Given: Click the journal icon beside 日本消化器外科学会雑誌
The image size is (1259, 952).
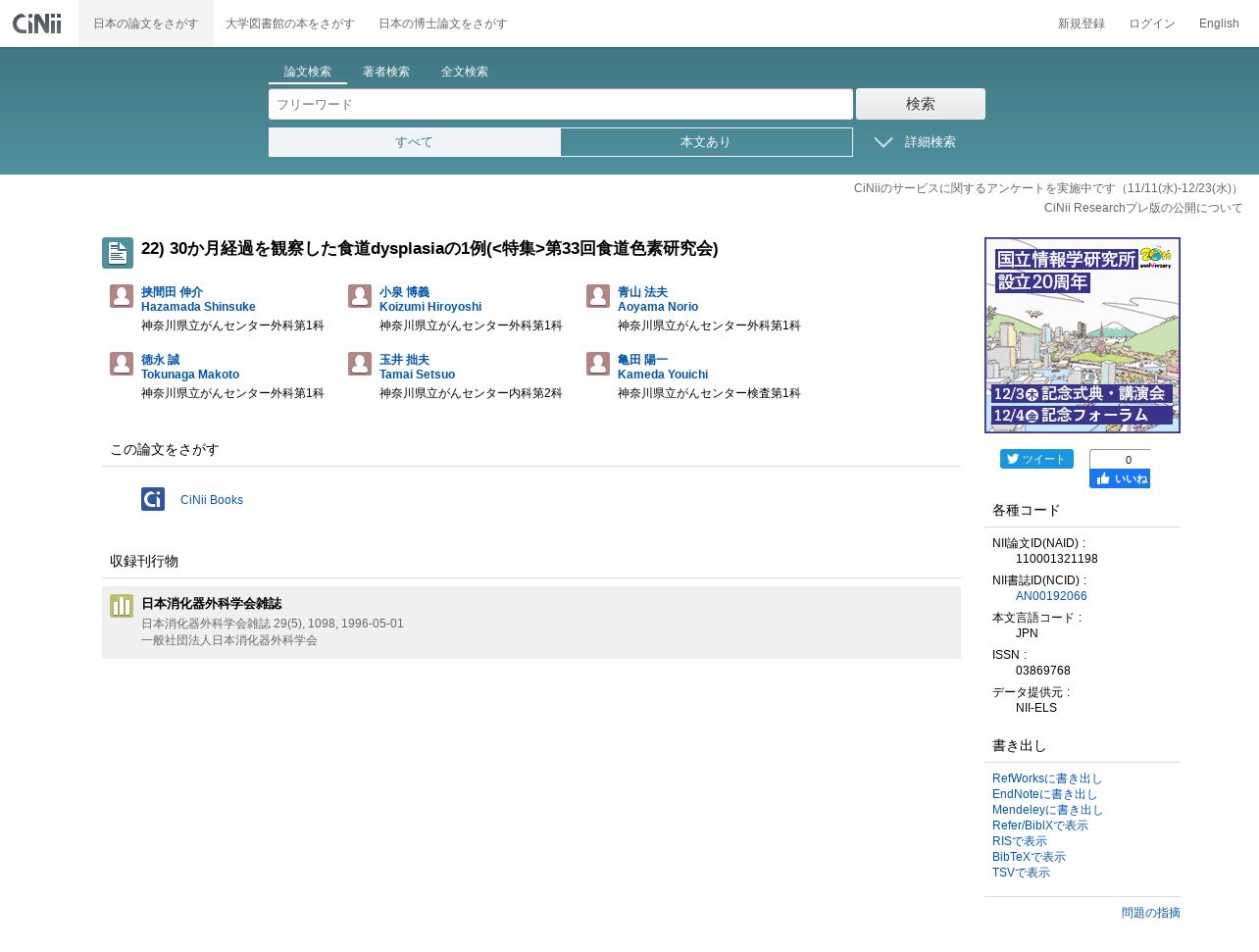Looking at the screenshot, I should 122,606.
